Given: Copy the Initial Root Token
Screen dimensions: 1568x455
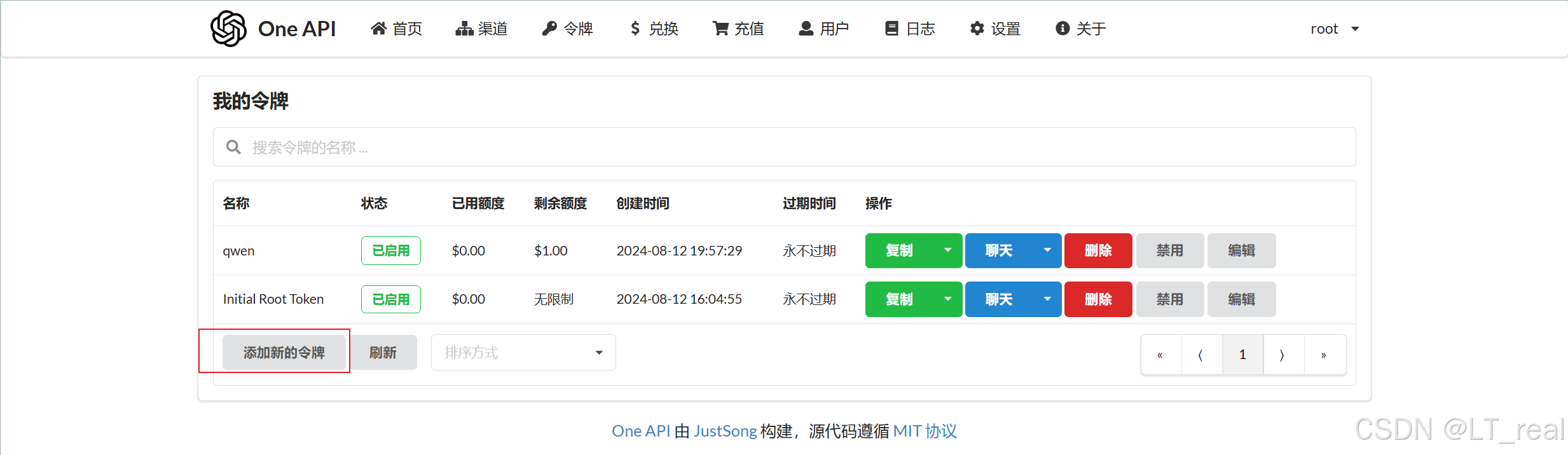Looking at the screenshot, I should click(899, 299).
